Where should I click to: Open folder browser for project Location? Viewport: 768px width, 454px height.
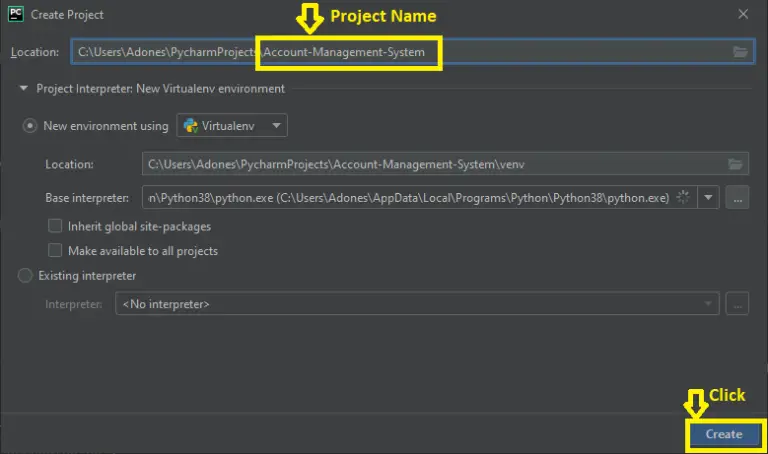(x=740, y=51)
